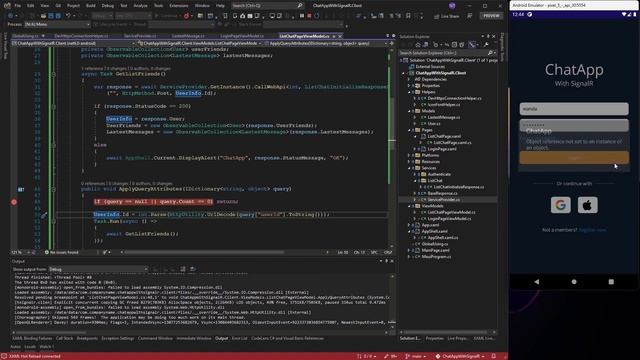Select ServiceProvider.cs in Solution Explorer
Viewport: 640px width, 360px height.
(x=444, y=200)
